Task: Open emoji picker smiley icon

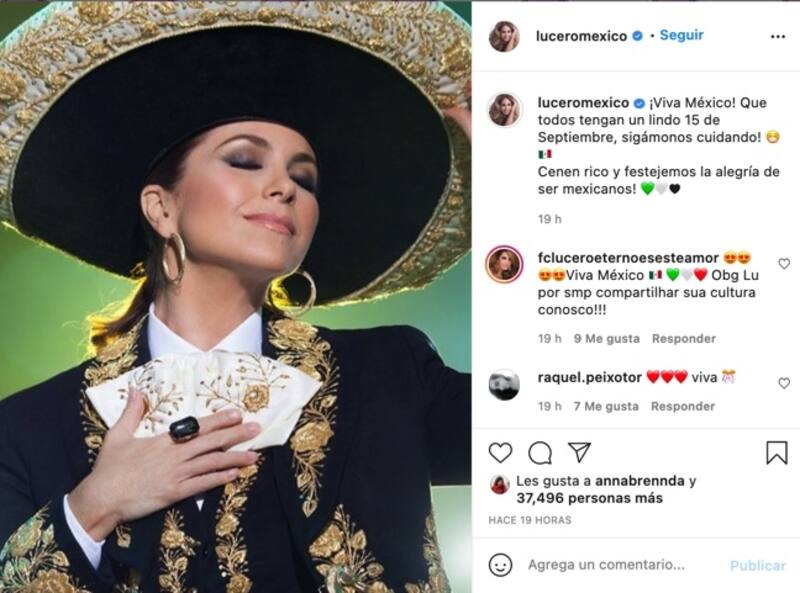Action: tap(500, 565)
